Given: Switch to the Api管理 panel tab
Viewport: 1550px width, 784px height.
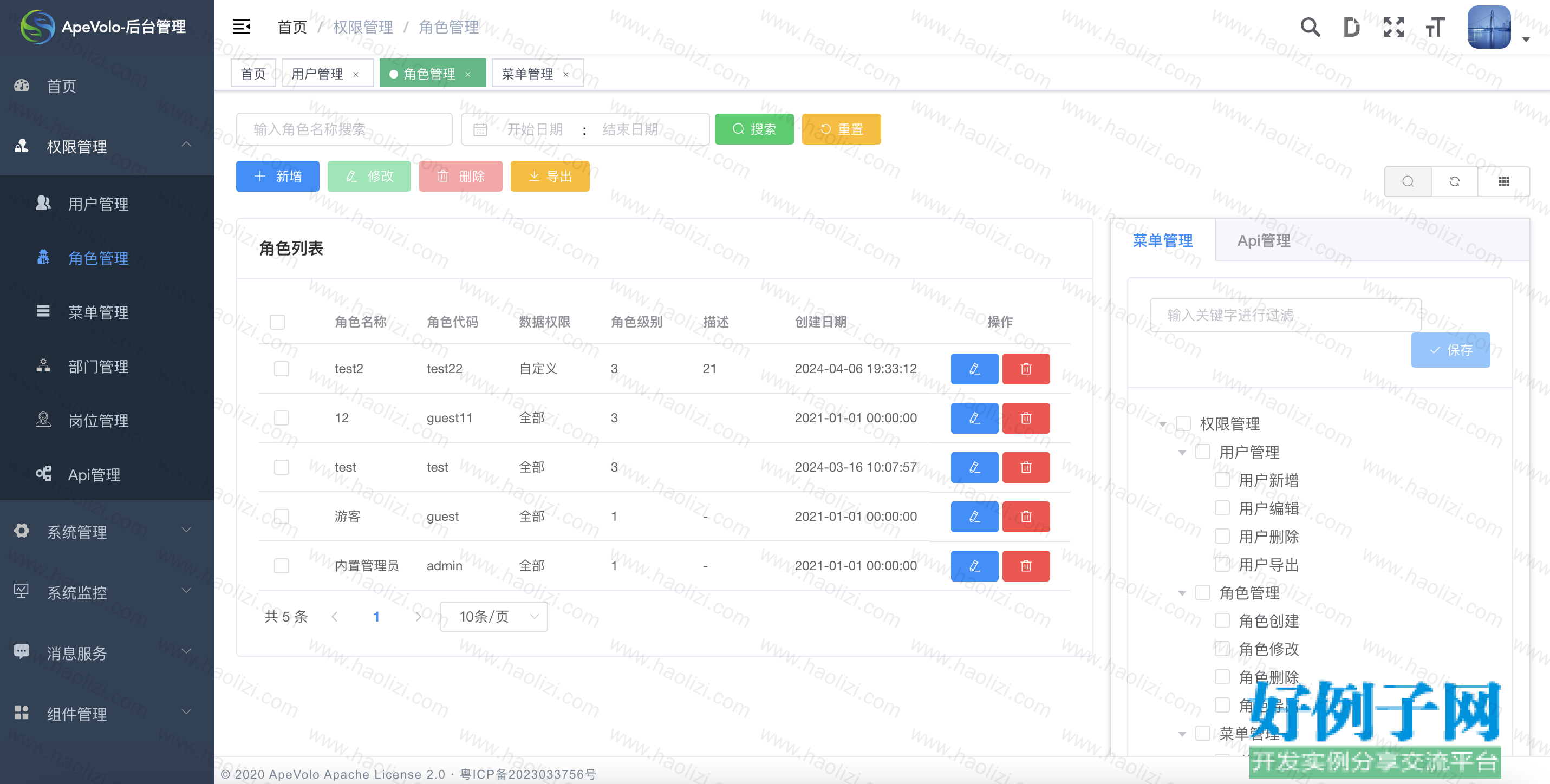Looking at the screenshot, I should point(1264,240).
